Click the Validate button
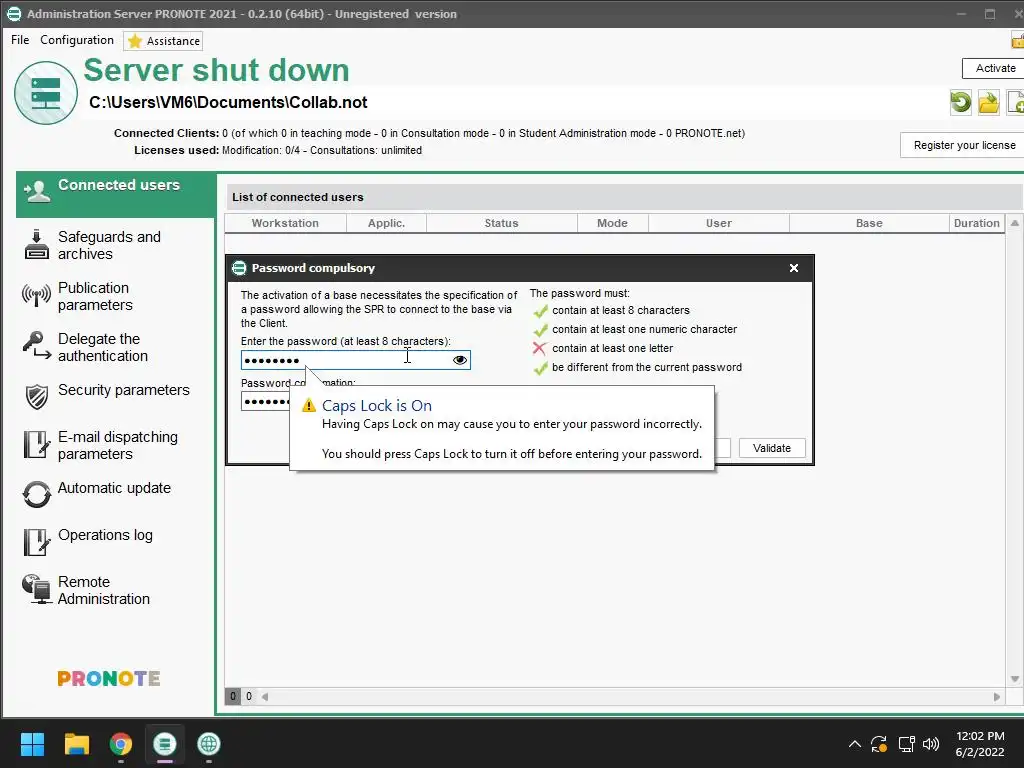The image size is (1024, 768). point(772,448)
